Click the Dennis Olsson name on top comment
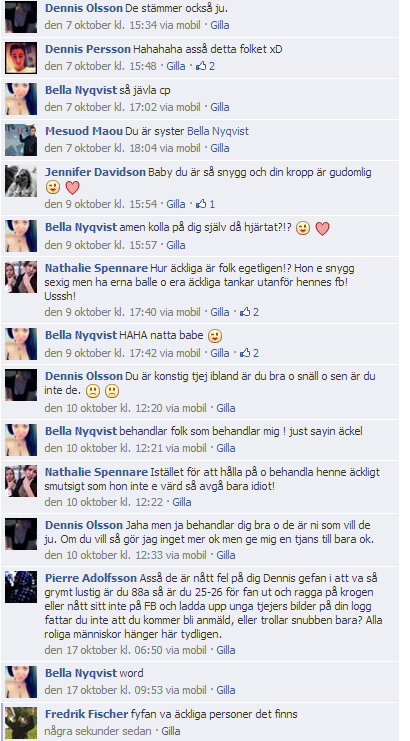The width and height of the screenshot is (410, 741). coord(84,8)
